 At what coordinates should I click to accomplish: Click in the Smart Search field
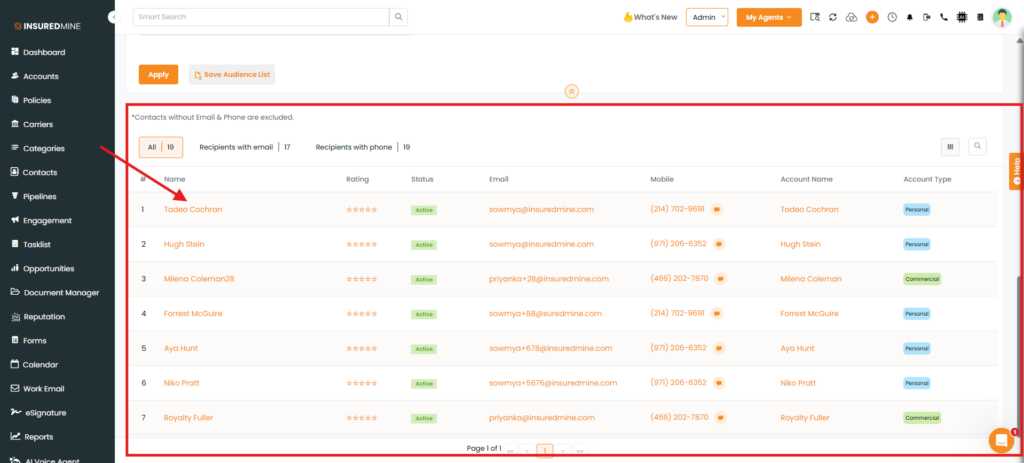[260, 17]
